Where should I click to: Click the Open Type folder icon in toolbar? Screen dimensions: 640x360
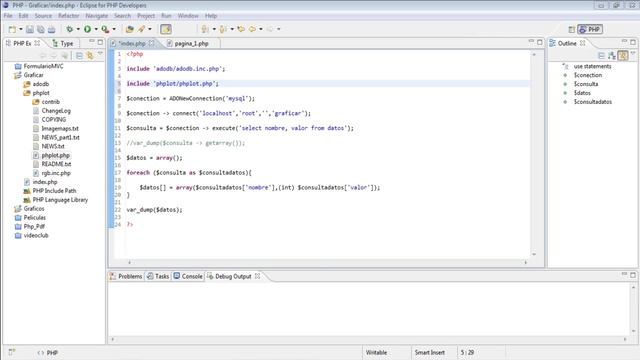(x=130, y=29)
